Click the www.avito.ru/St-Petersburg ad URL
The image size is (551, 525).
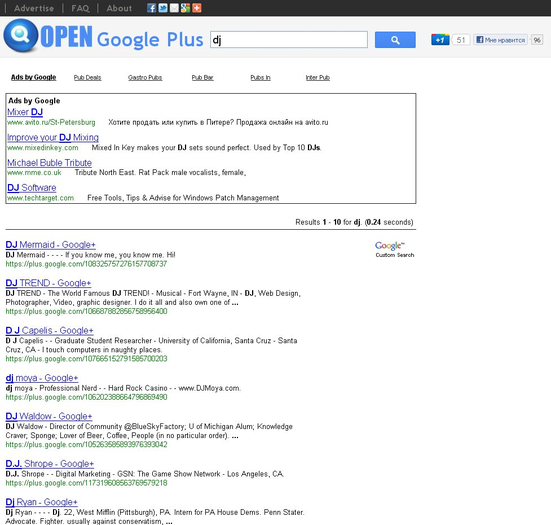[x=51, y=122]
